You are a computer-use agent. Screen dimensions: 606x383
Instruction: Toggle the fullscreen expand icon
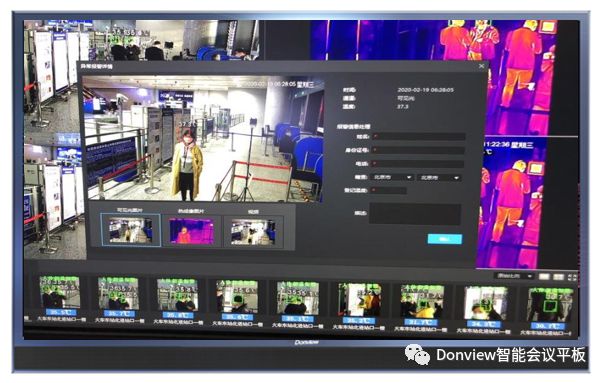click(572, 277)
